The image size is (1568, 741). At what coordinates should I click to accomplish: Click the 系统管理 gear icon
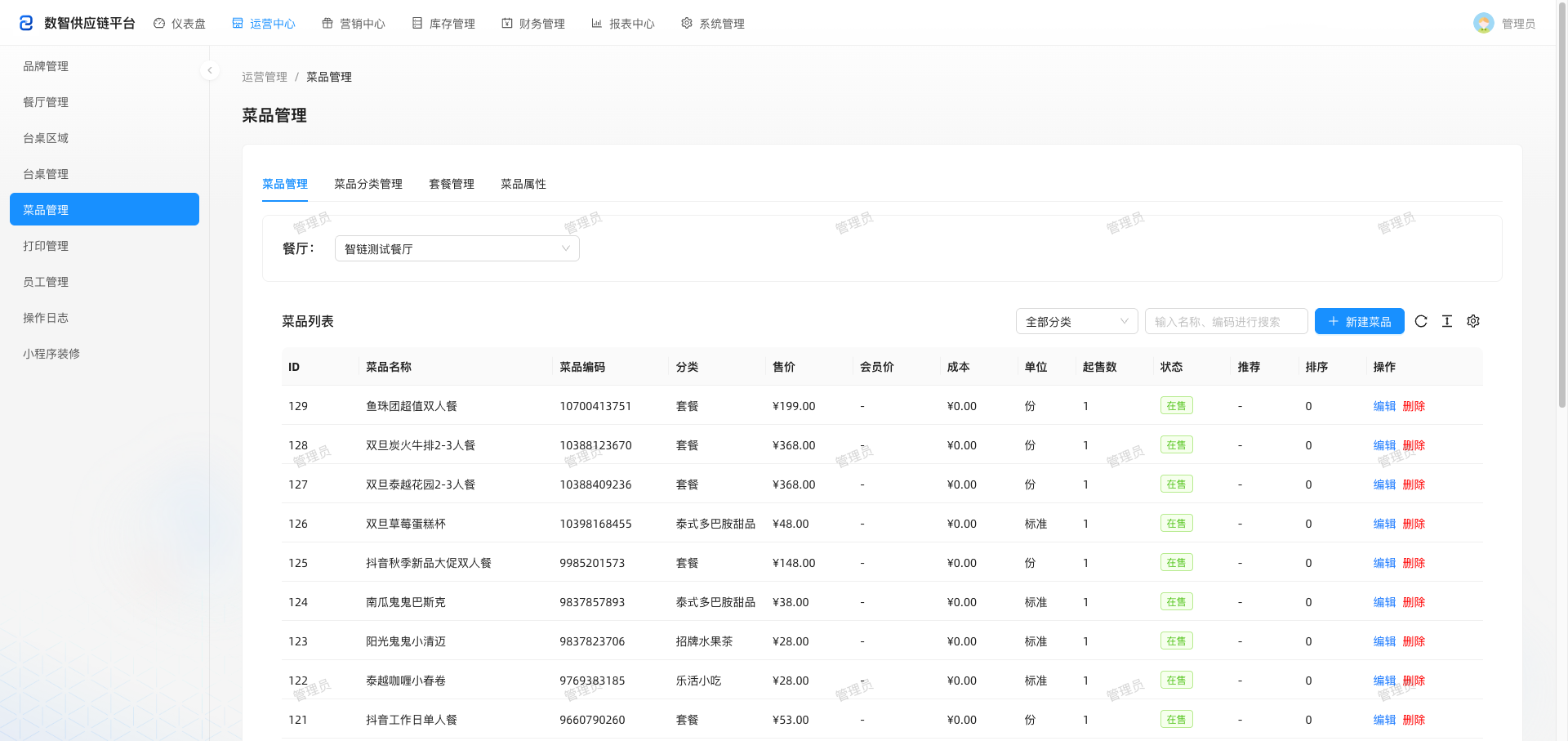tap(687, 24)
